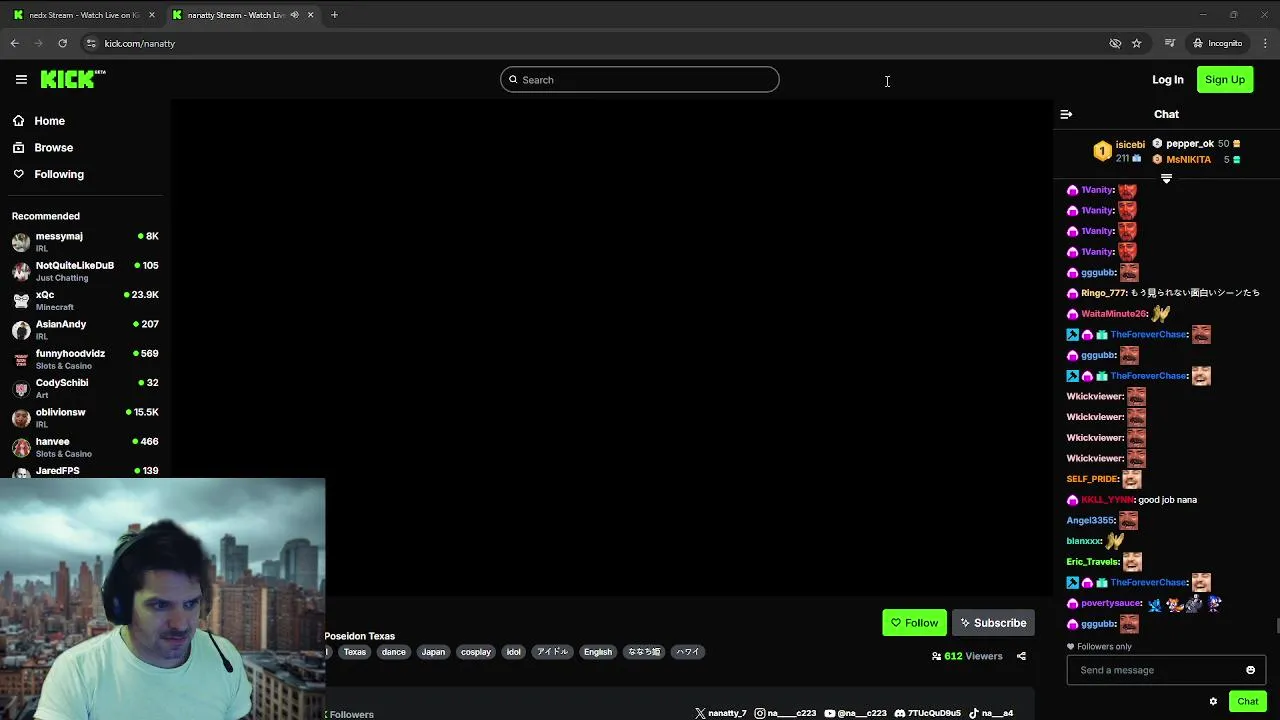Open nanatty_7 X profile link
This screenshot has width=1280, height=720.
point(721,713)
